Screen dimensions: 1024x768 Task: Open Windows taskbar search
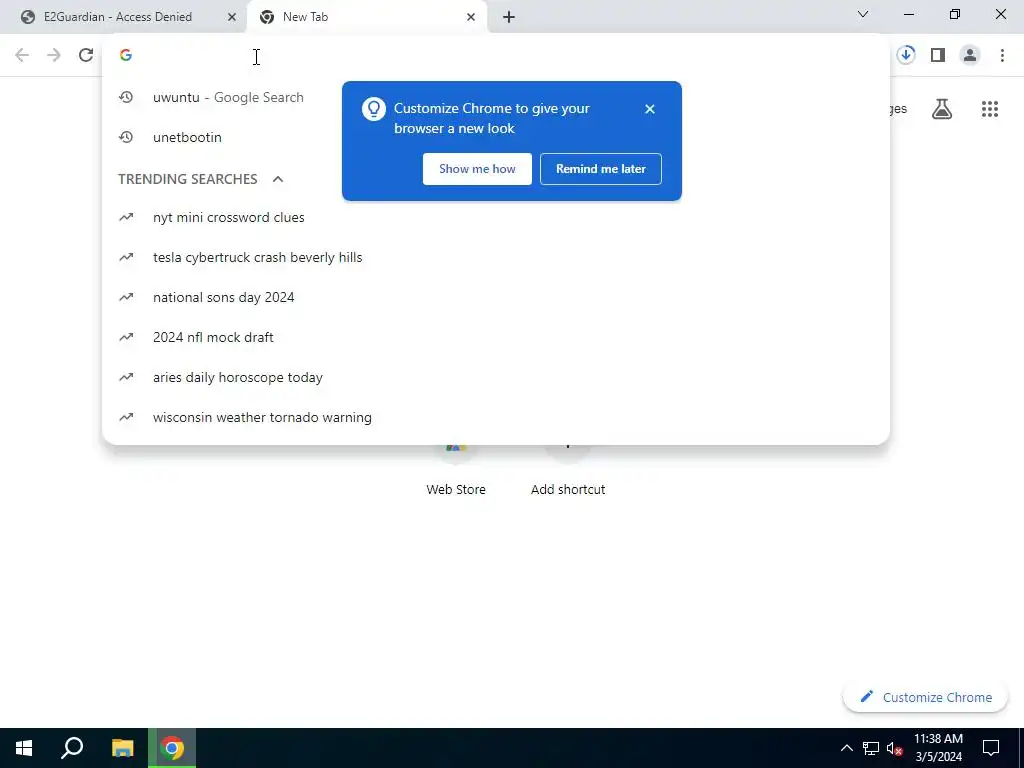pos(72,748)
